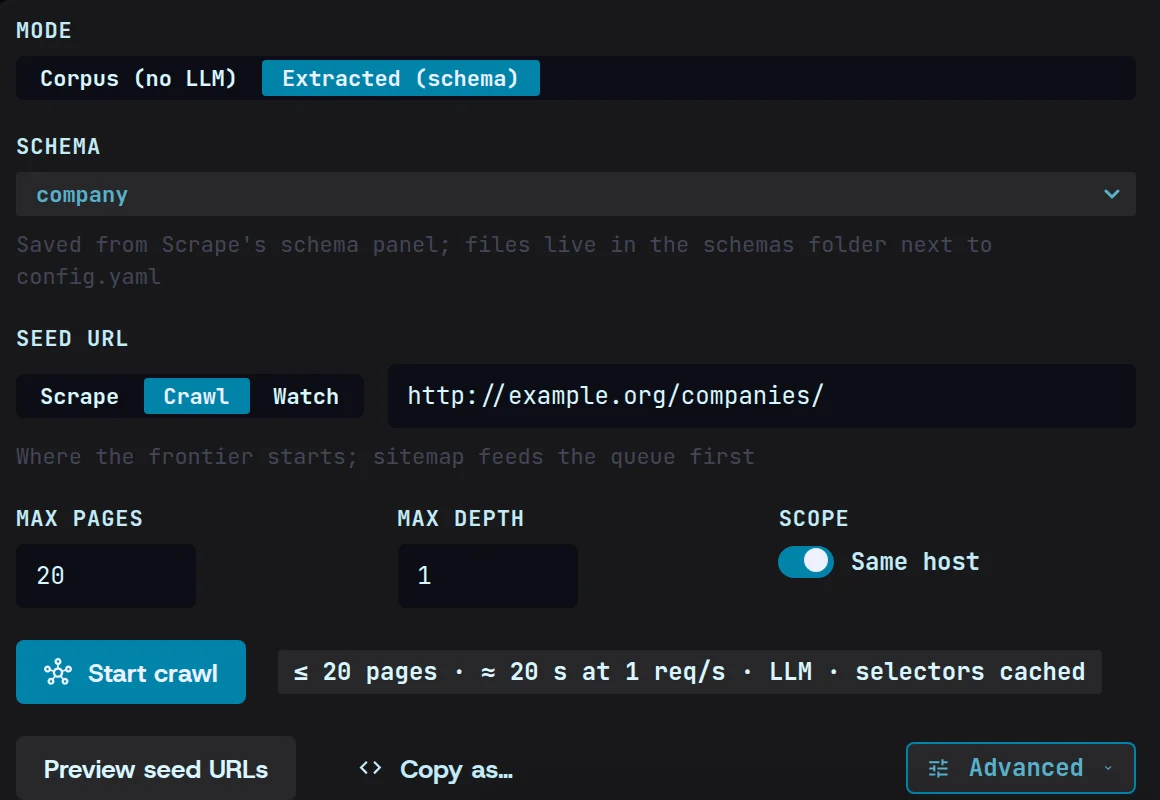Click Preview seed URLs button
Viewport: 1160px width, 800px height.
(156, 769)
